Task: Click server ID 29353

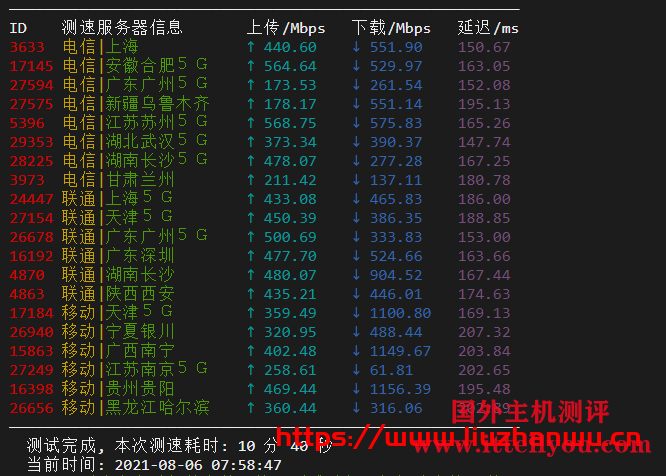Action: click(x=31, y=142)
